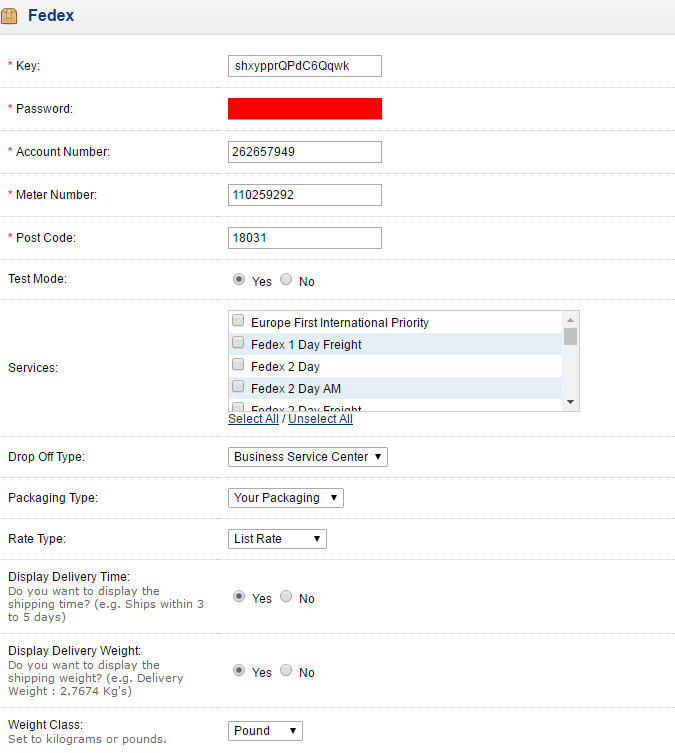Click the Services label

pos(33,368)
